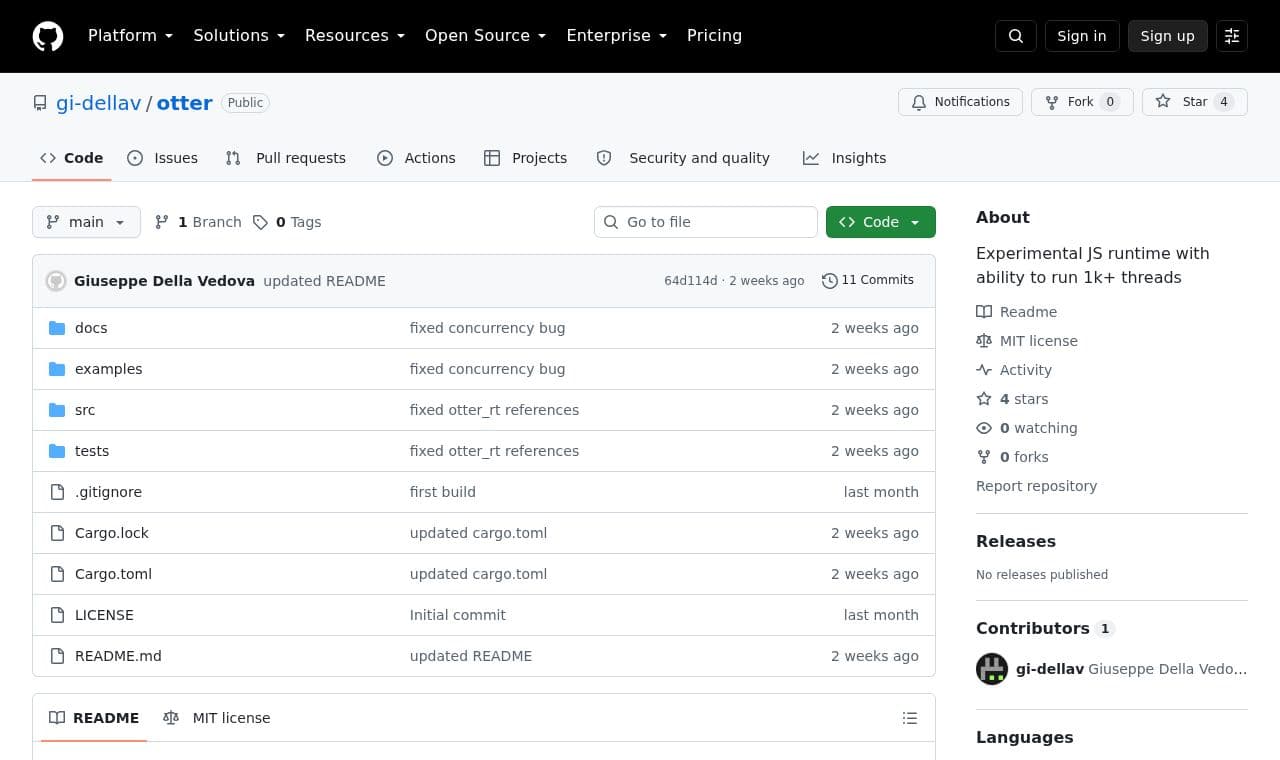View the 0 Tags link
The height and width of the screenshot is (760, 1280).
pos(287,222)
